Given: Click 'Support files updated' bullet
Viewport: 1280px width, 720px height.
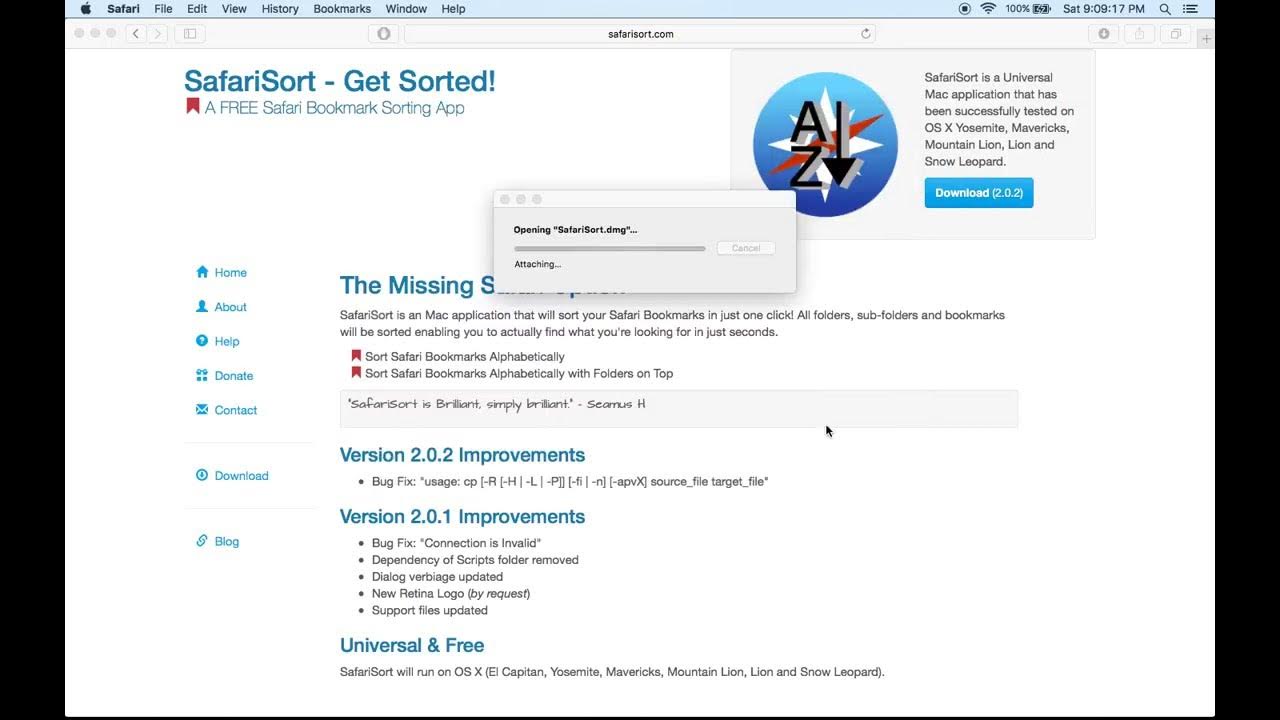Looking at the screenshot, I should click(x=430, y=610).
